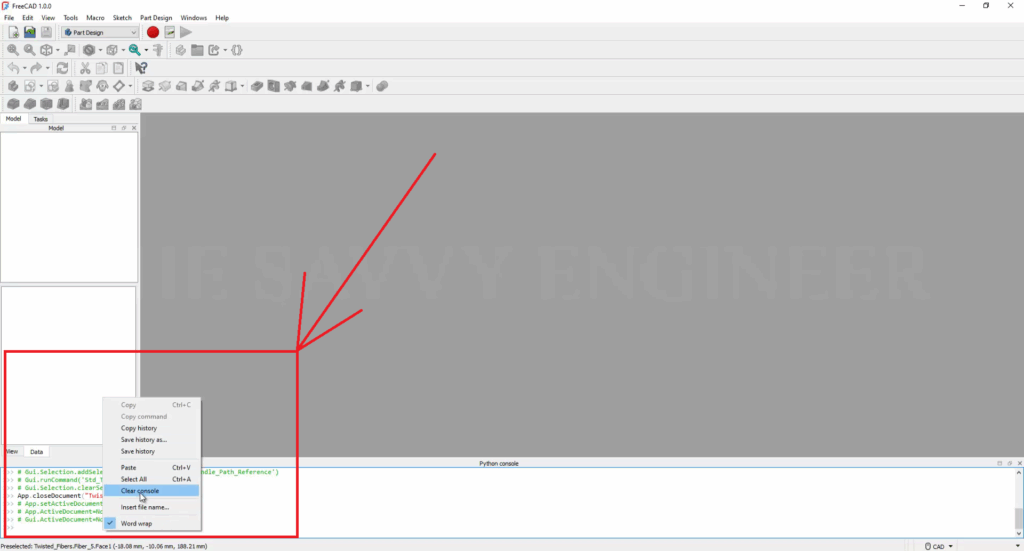Click the Create group folder icon

(197, 50)
